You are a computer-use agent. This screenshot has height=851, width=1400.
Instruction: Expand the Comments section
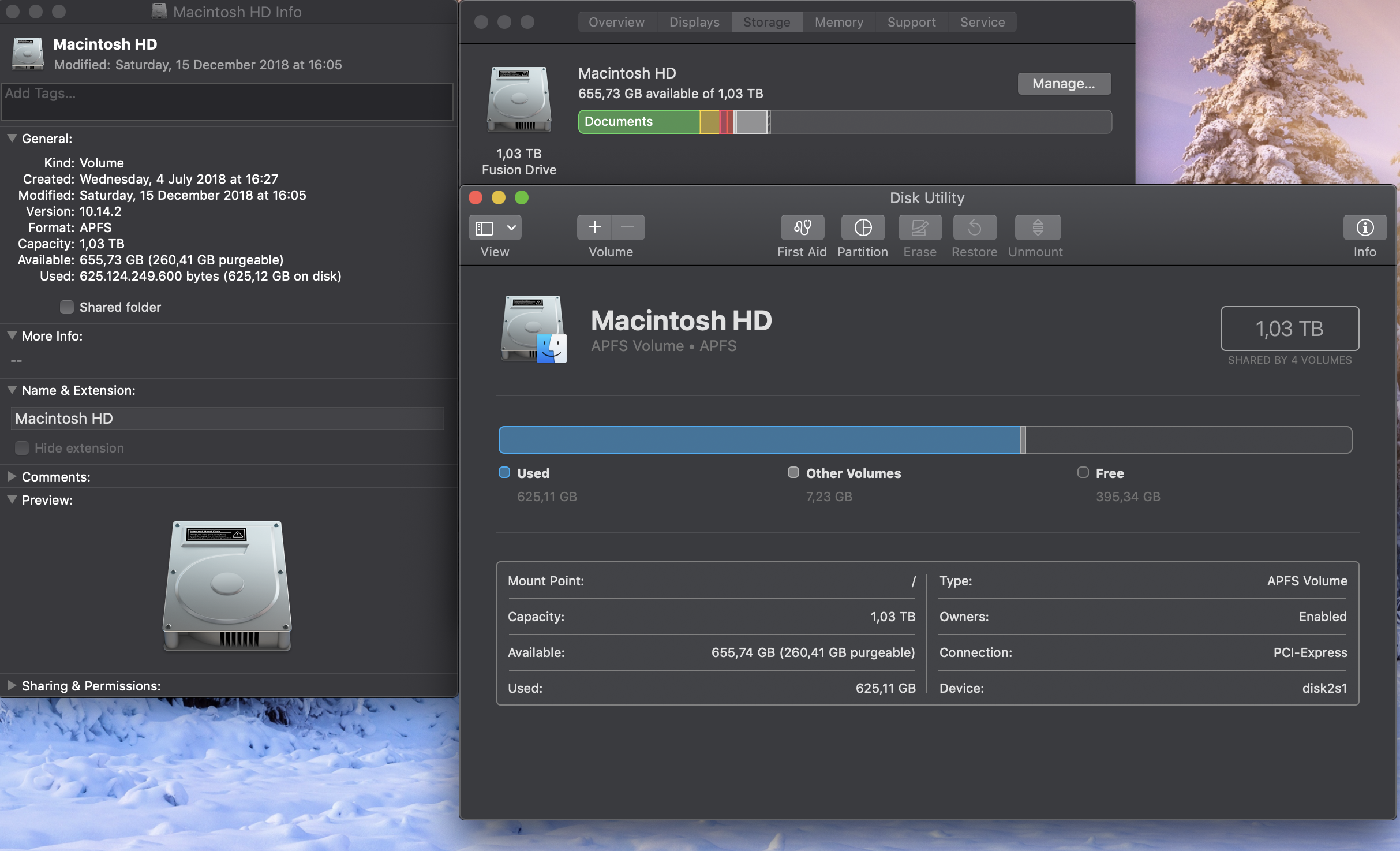tap(12, 476)
